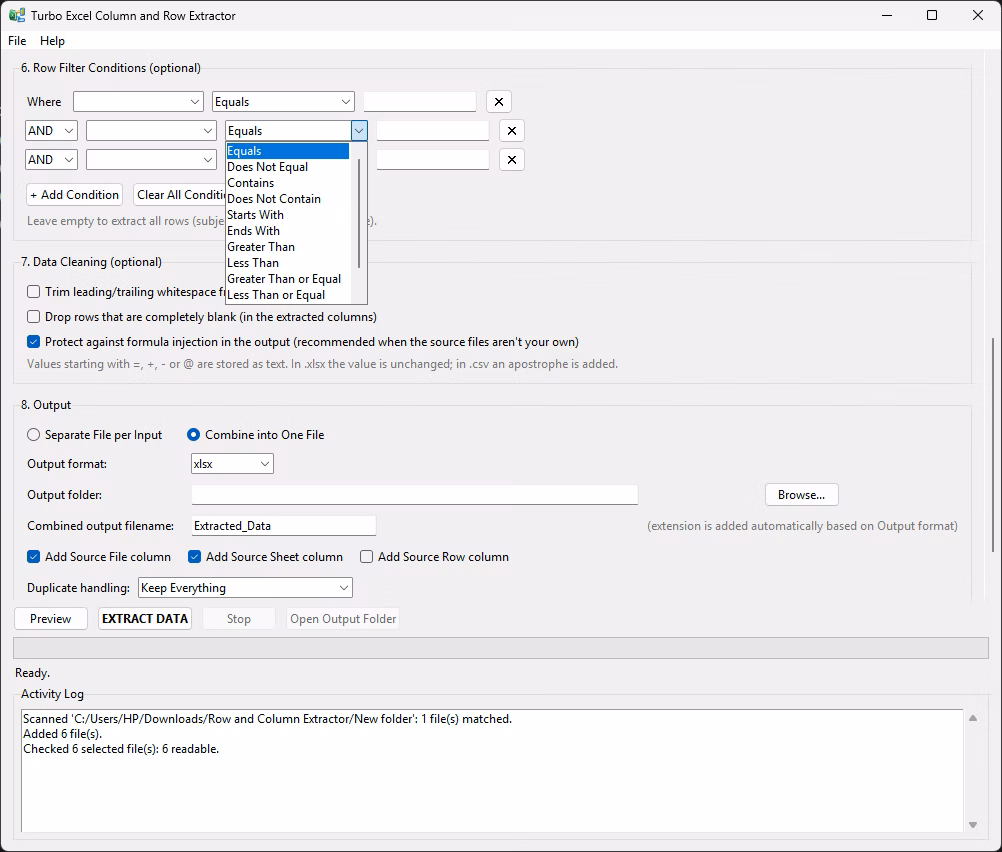The image size is (1002, 852).
Task: Click the extraction progress bar
Action: point(500,648)
